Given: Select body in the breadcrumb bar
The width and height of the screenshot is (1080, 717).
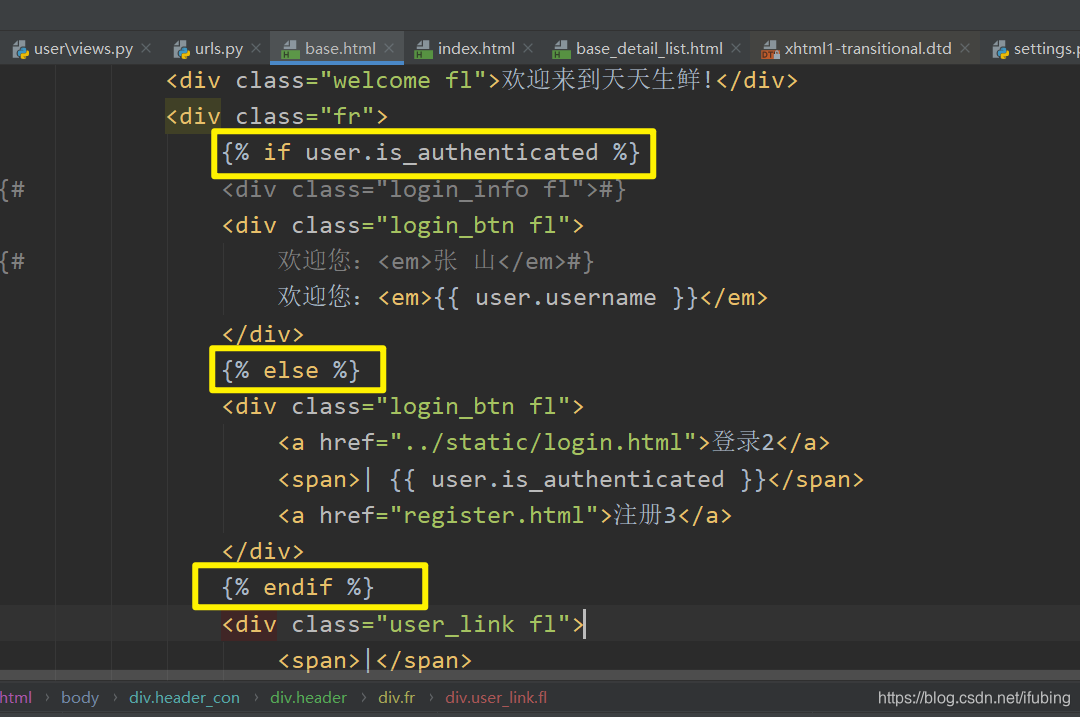Looking at the screenshot, I should tap(80, 698).
